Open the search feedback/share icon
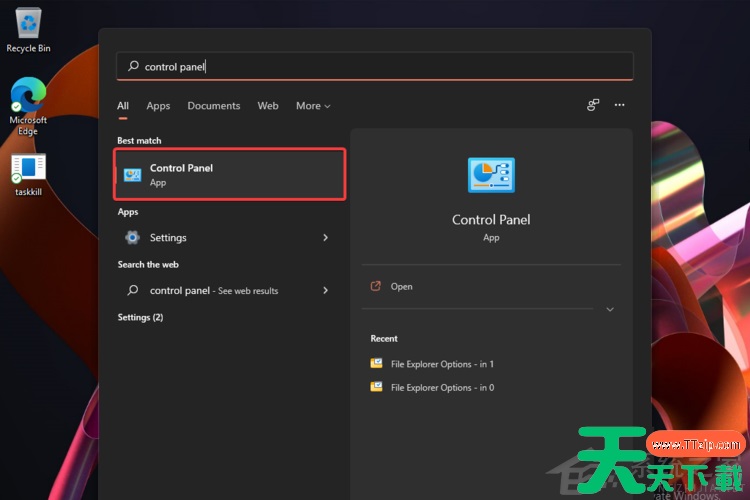 click(593, 105)
